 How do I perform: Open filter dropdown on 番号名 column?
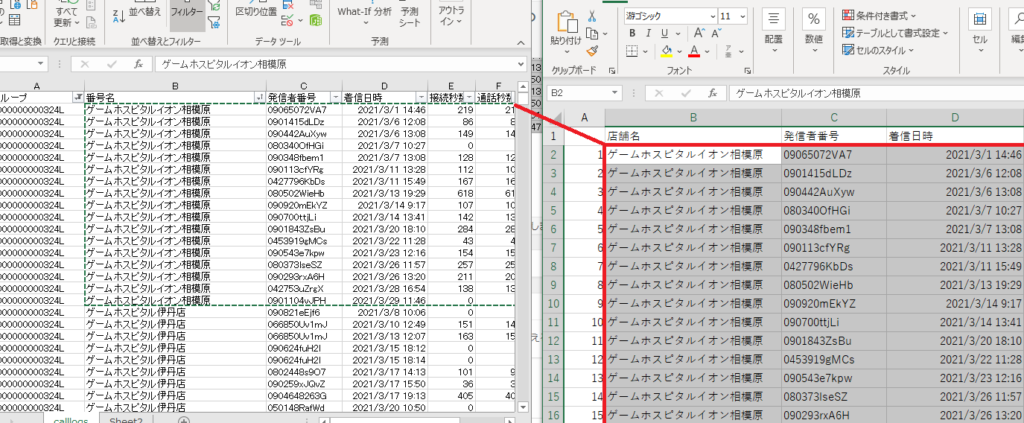pyautogui.click(x=261, y=97)
